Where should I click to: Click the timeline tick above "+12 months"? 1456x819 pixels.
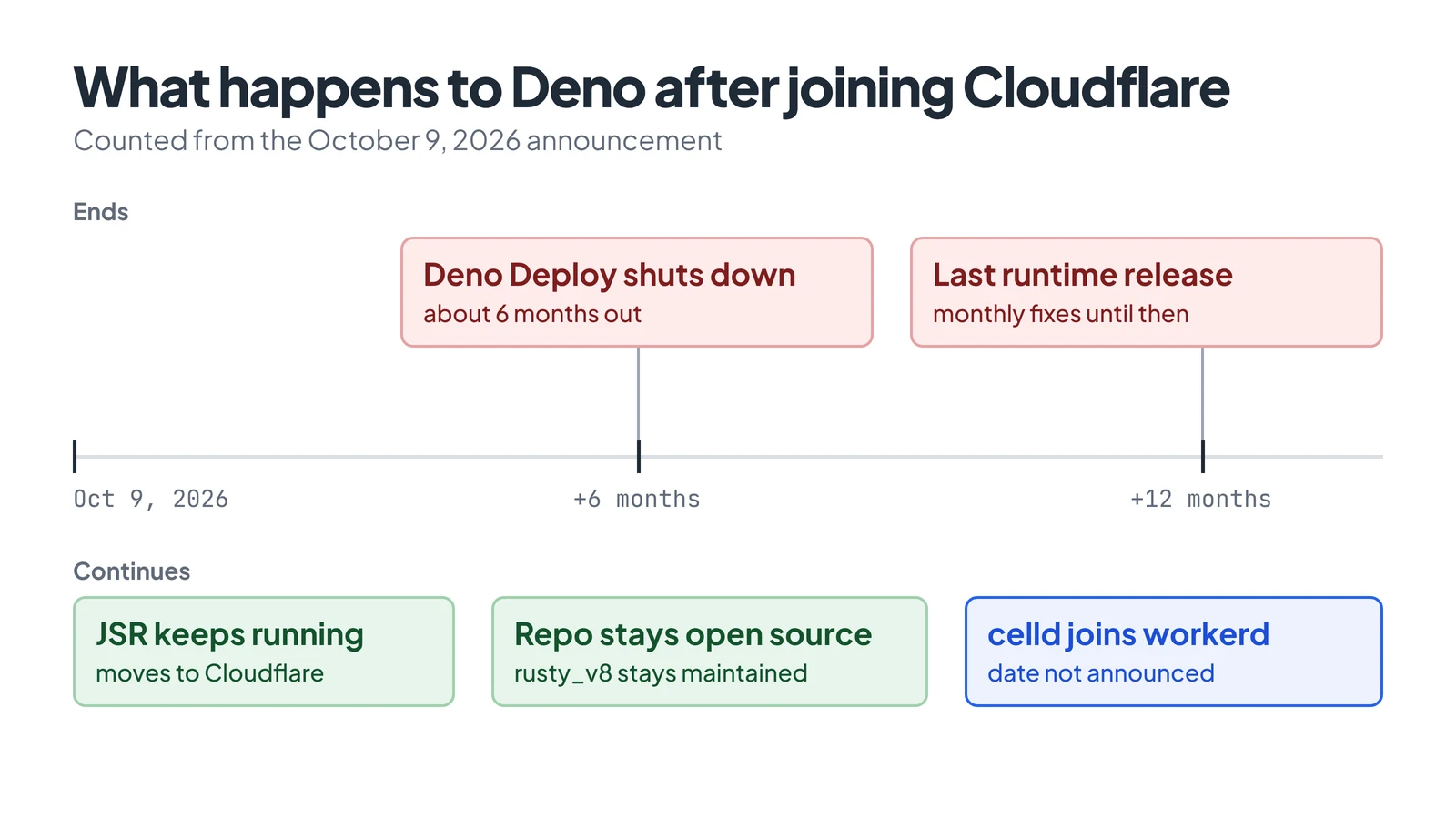[x=1203, y=457]
